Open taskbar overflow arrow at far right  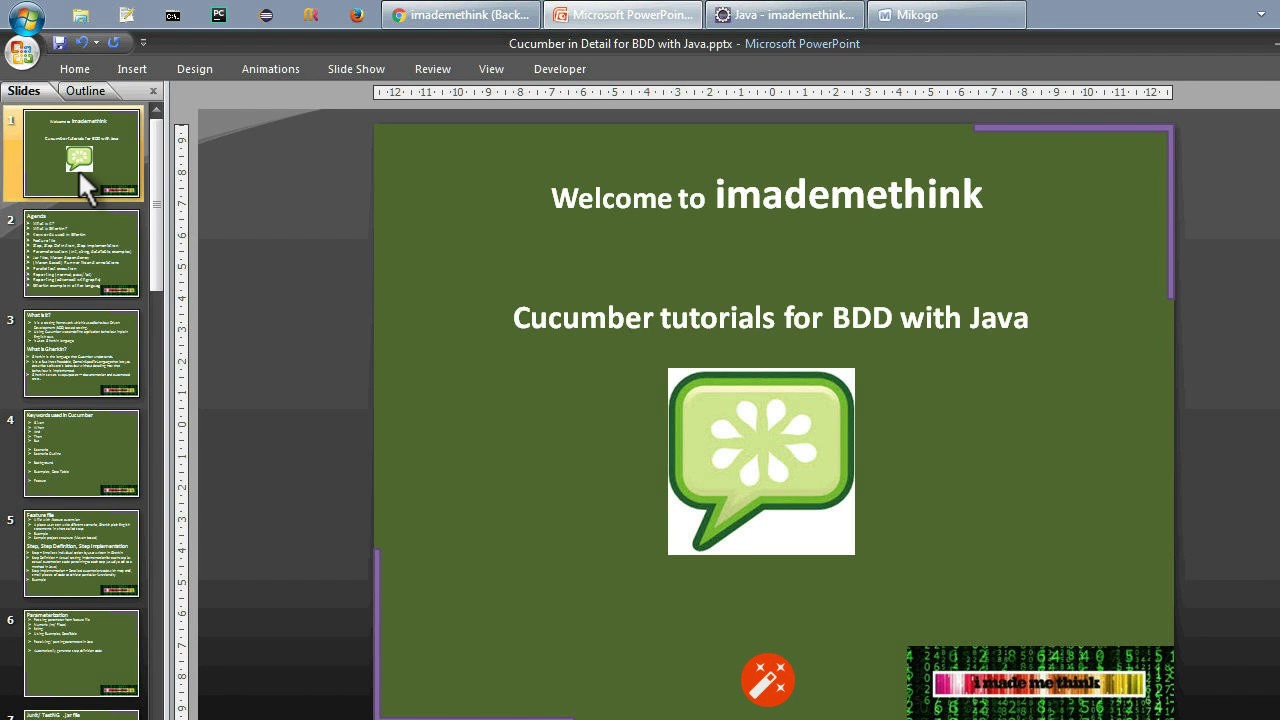(1262, 15)
